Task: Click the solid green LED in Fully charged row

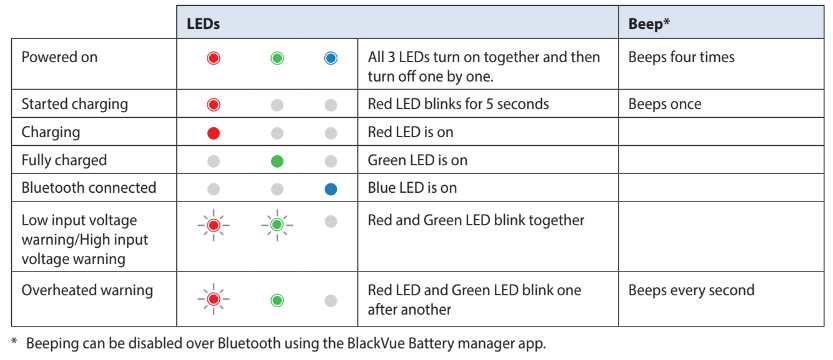Action: (277, 161)
